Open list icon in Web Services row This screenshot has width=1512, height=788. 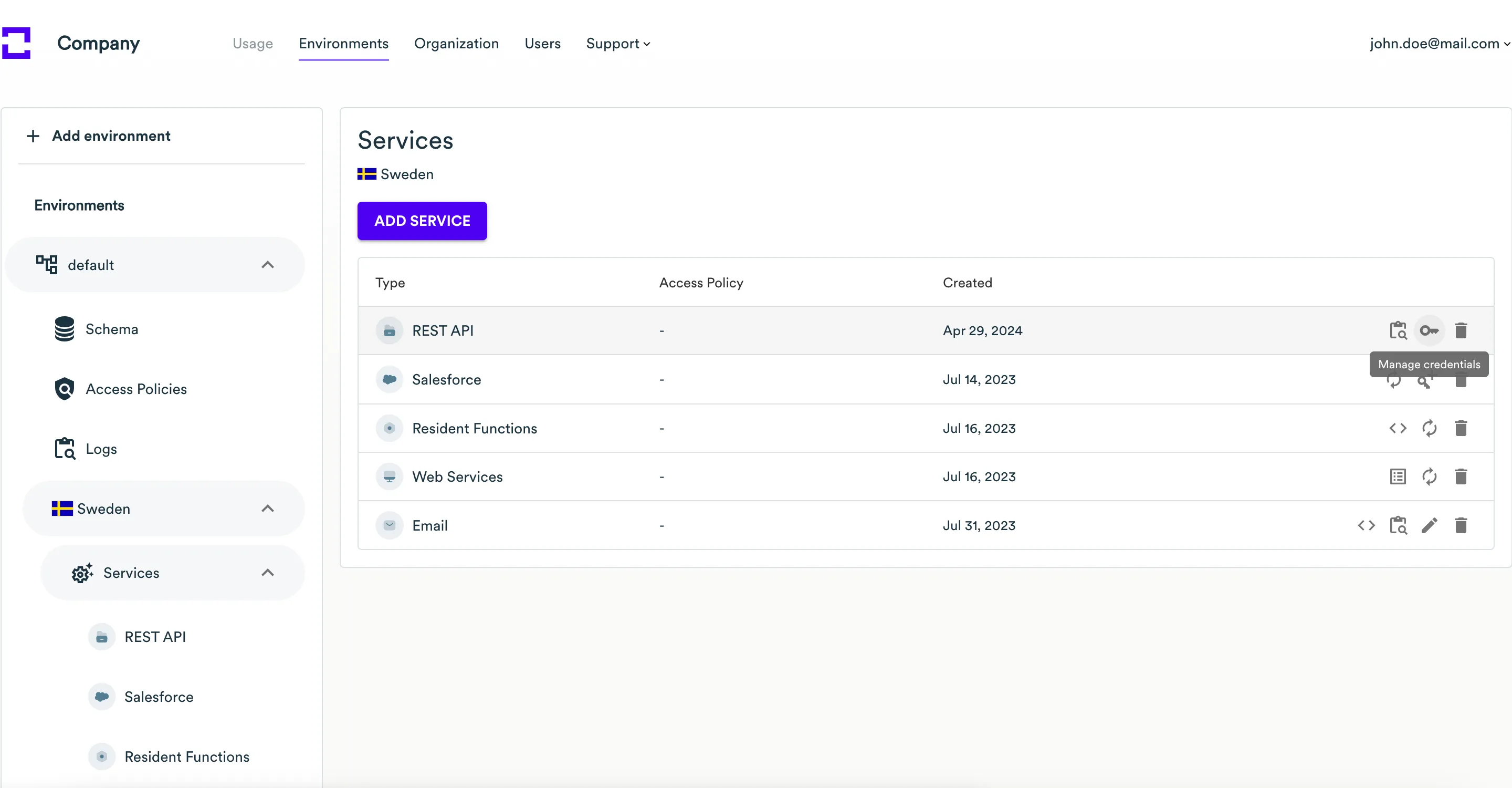[x=1398, y=476]
